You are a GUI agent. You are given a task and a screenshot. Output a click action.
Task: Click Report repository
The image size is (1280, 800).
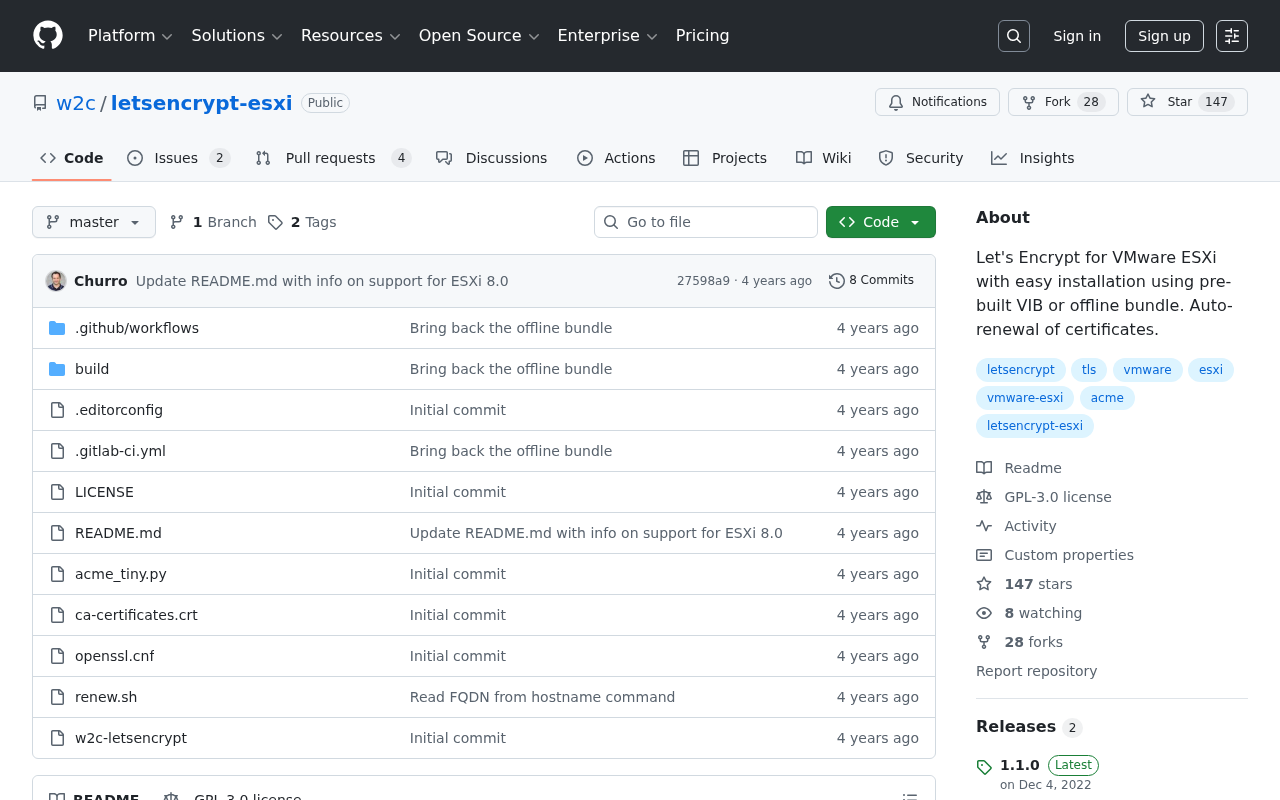pos(1036,671)
